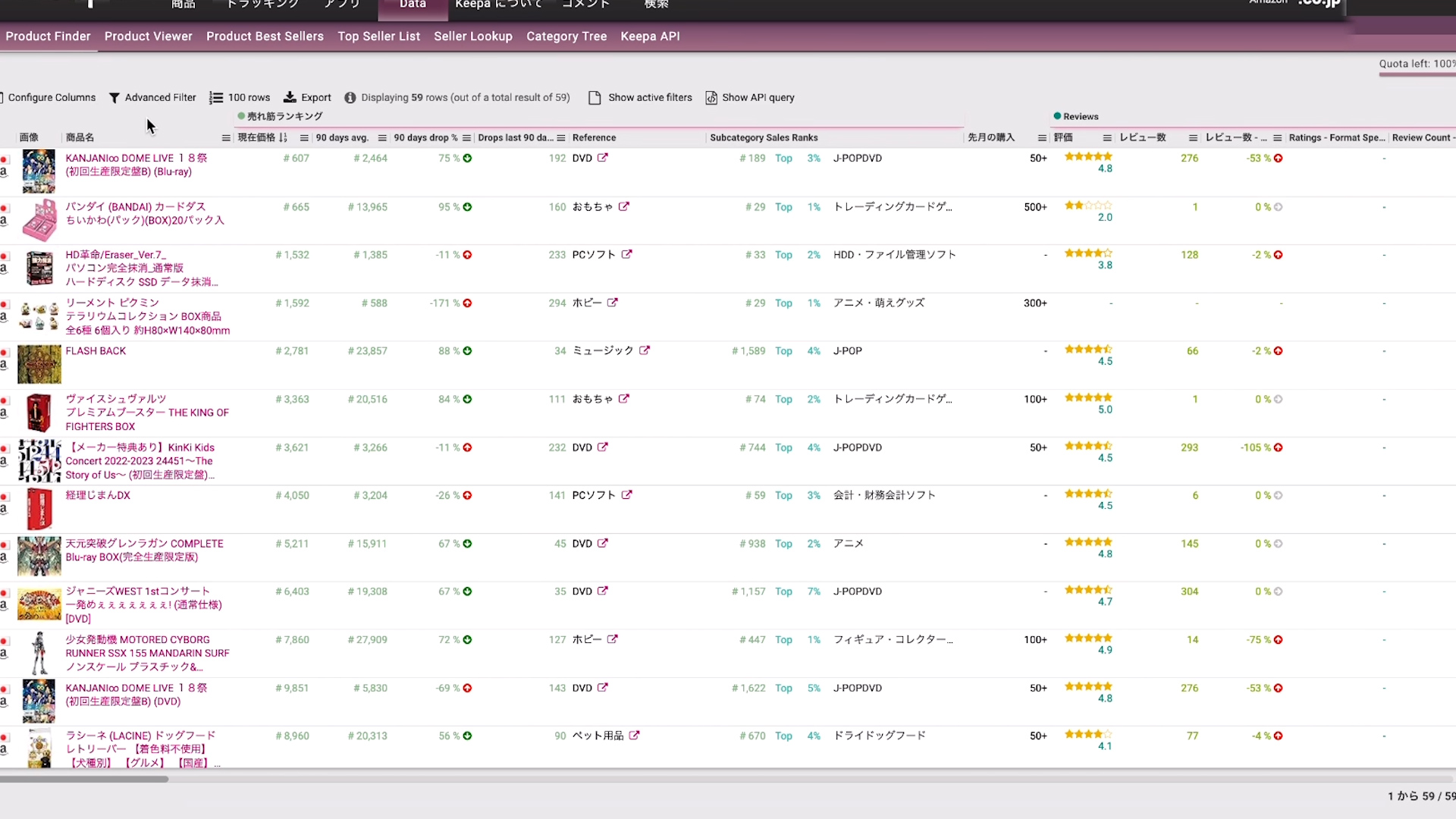Open the 評価 column menu
The height and width of the screenshot is (819, 1456).
tap(1106, 138)
